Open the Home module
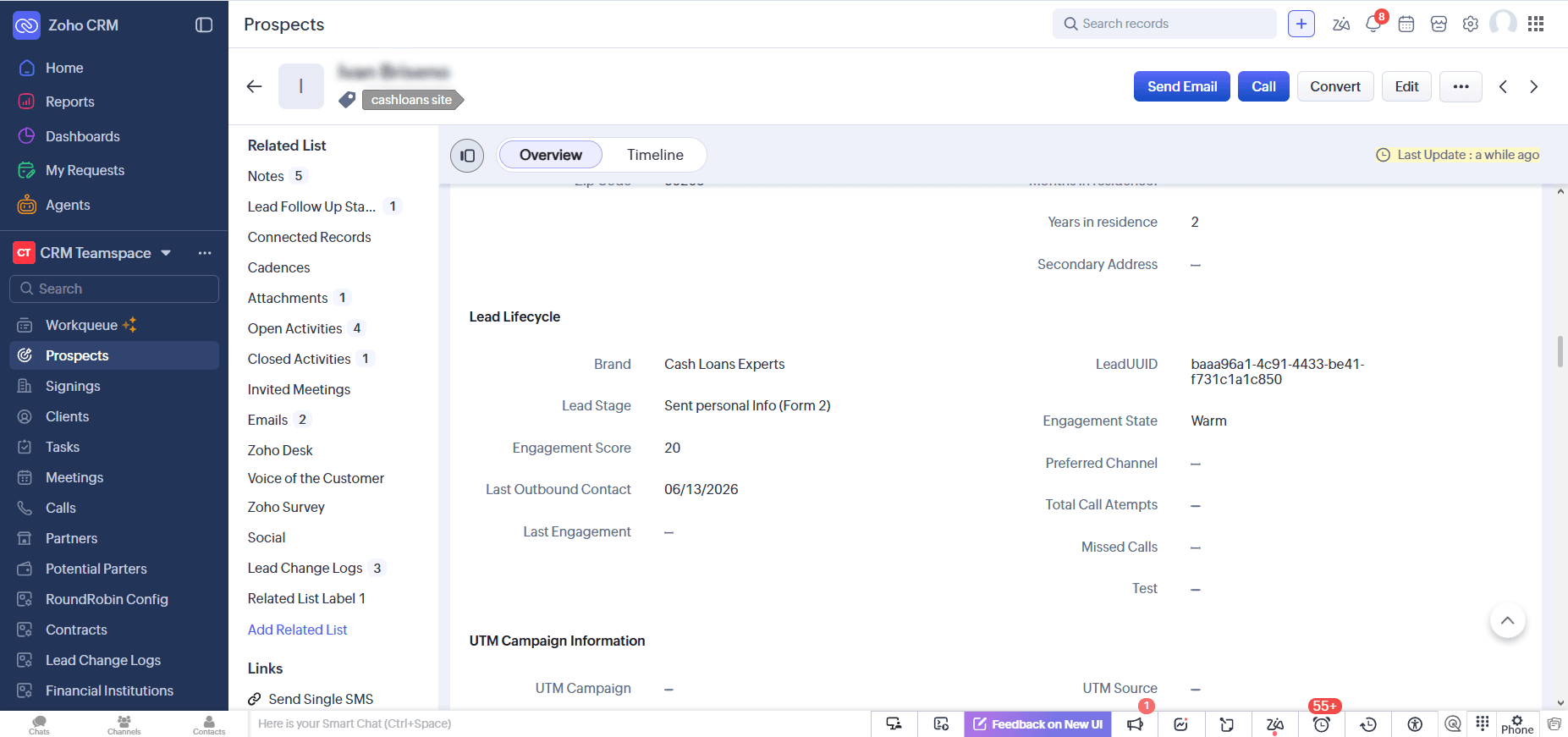The width and height of the screenshot is (1568, 737). [x=64, y=68]
